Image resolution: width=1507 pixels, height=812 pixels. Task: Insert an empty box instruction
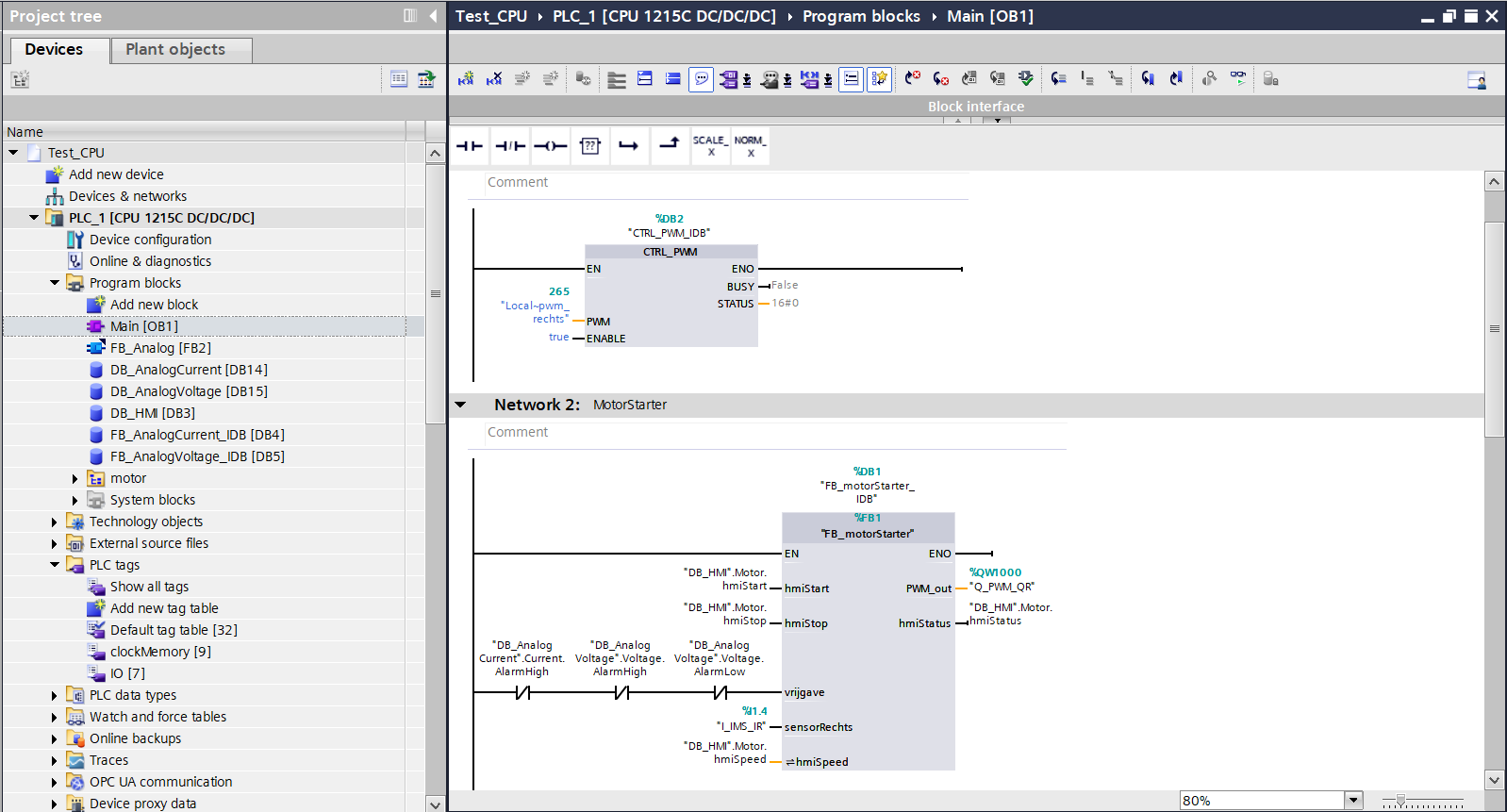[590, 146]
